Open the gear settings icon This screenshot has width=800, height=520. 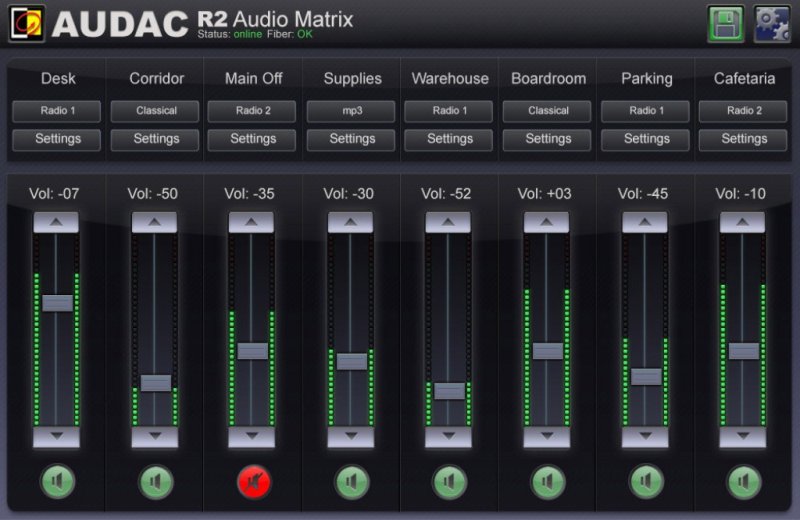pyautogui.click(x=771, y=23)
